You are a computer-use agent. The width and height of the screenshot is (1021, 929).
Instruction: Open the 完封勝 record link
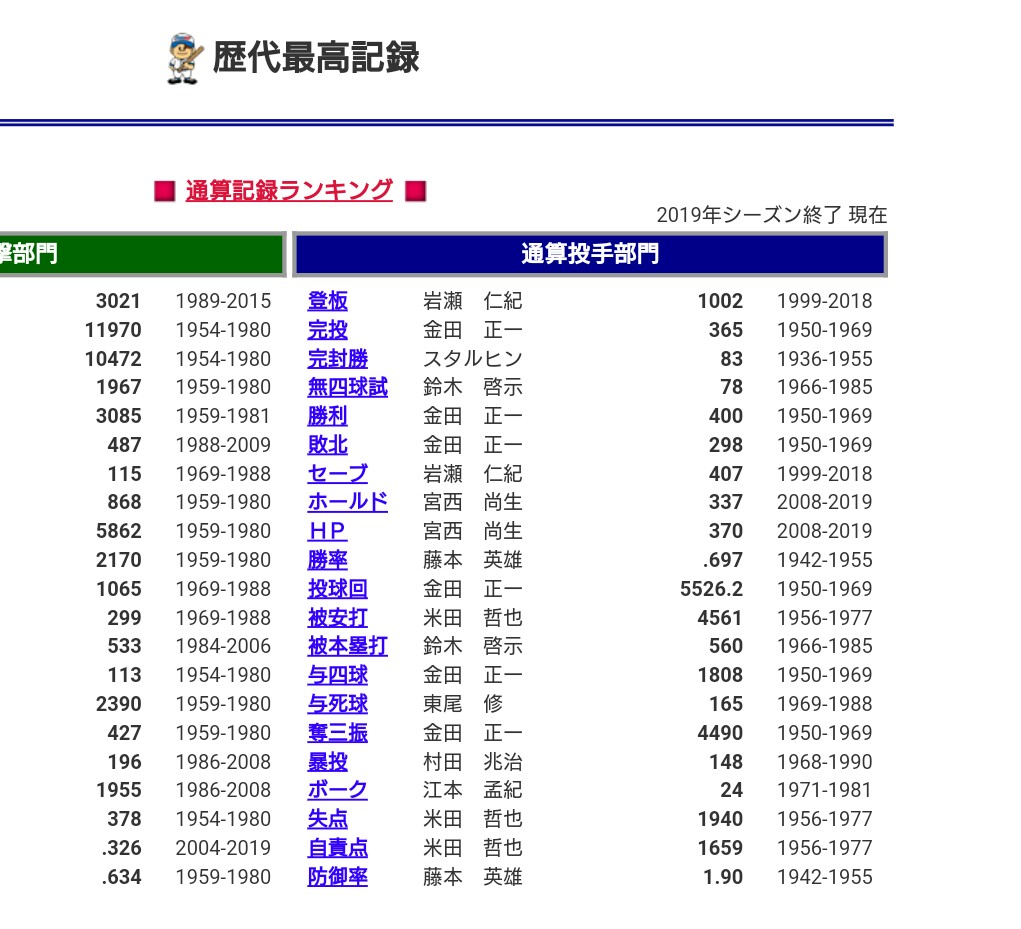[338, 359]
